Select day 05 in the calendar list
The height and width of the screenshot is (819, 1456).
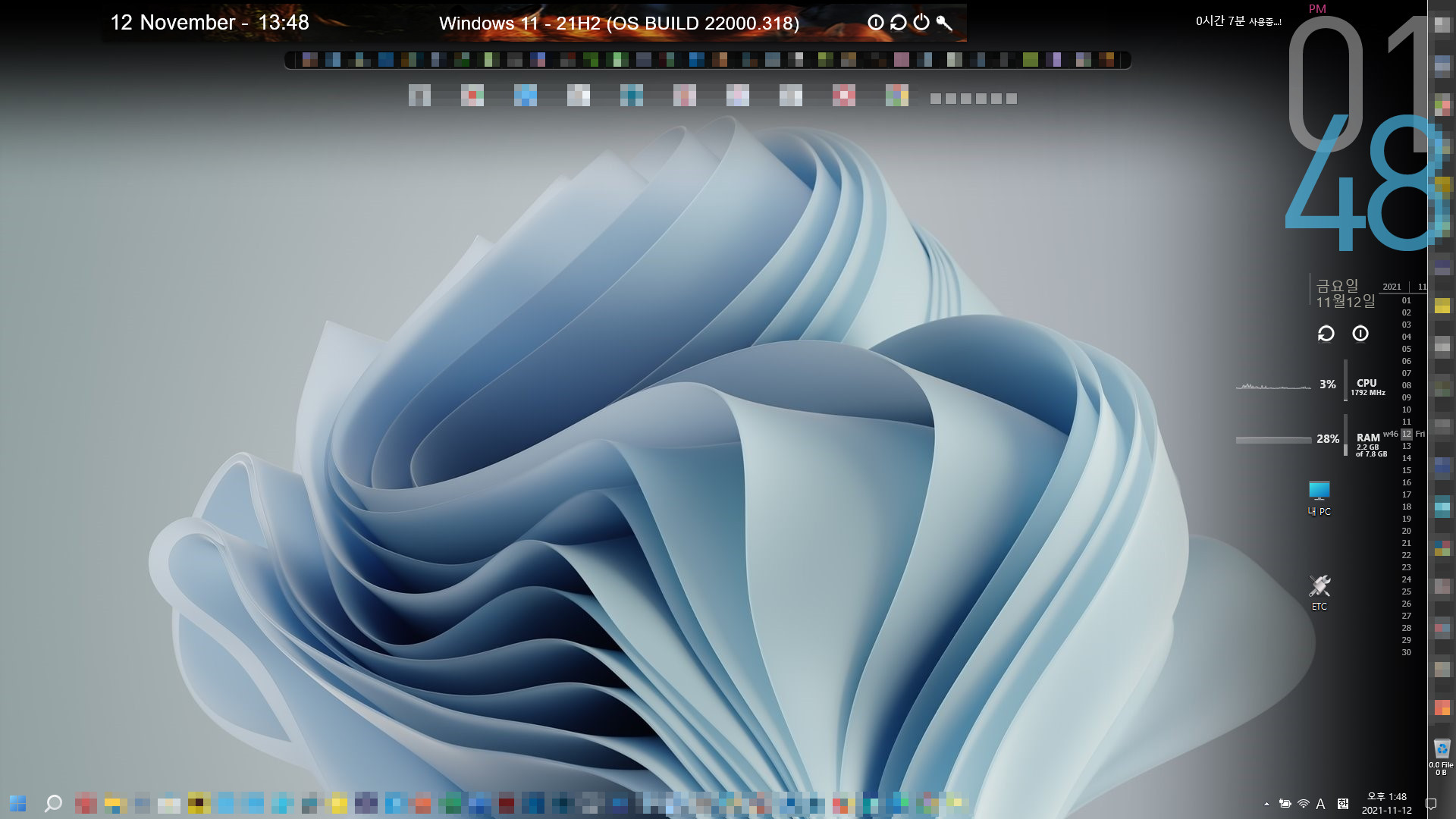click(x=1407, y=349)
